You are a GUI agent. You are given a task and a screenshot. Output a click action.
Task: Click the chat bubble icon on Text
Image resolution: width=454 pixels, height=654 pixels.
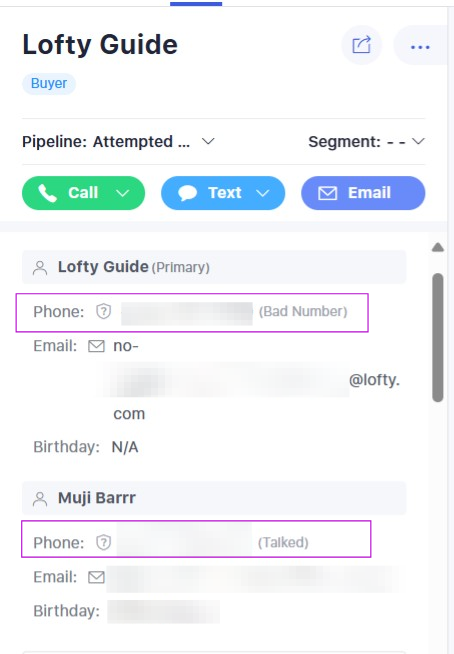(187, 193)
